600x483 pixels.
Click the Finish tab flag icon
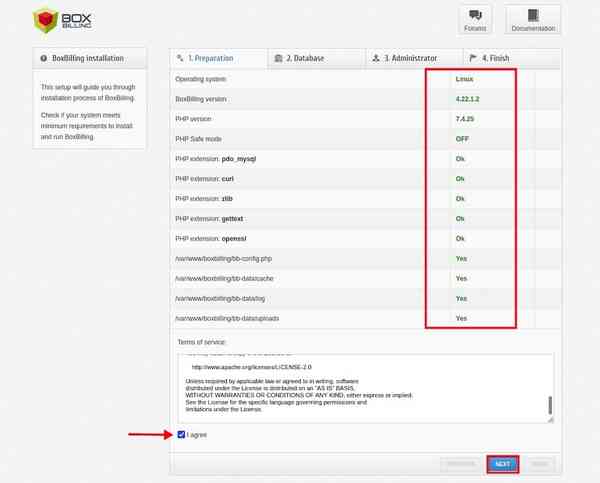473,58
